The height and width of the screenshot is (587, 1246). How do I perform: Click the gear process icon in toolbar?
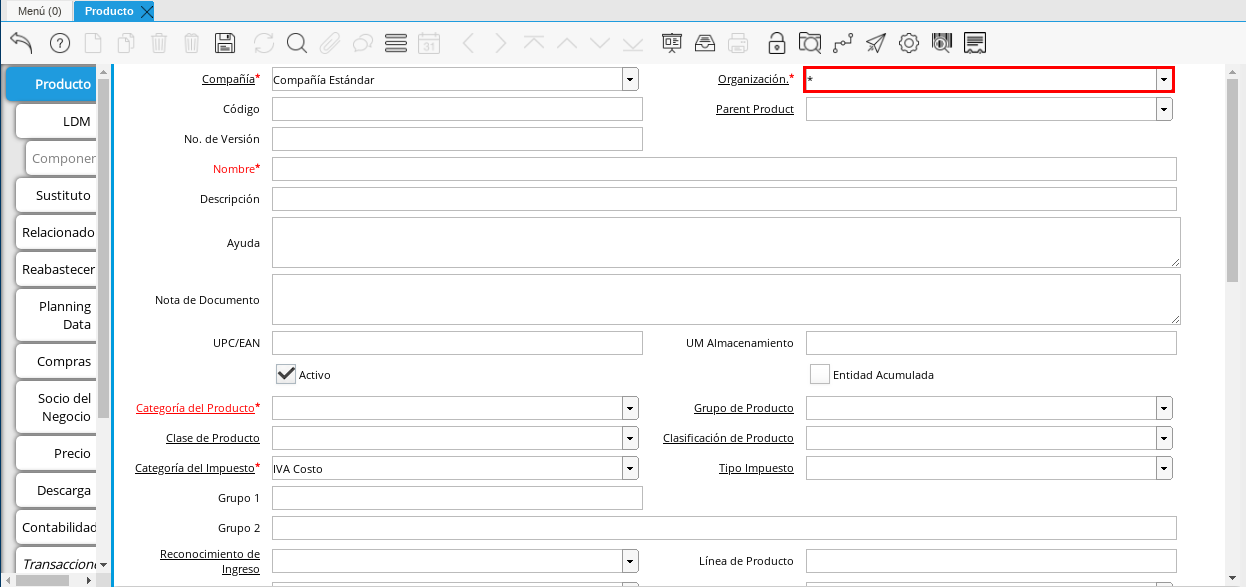pyautogui.click(x=908, y=43)
